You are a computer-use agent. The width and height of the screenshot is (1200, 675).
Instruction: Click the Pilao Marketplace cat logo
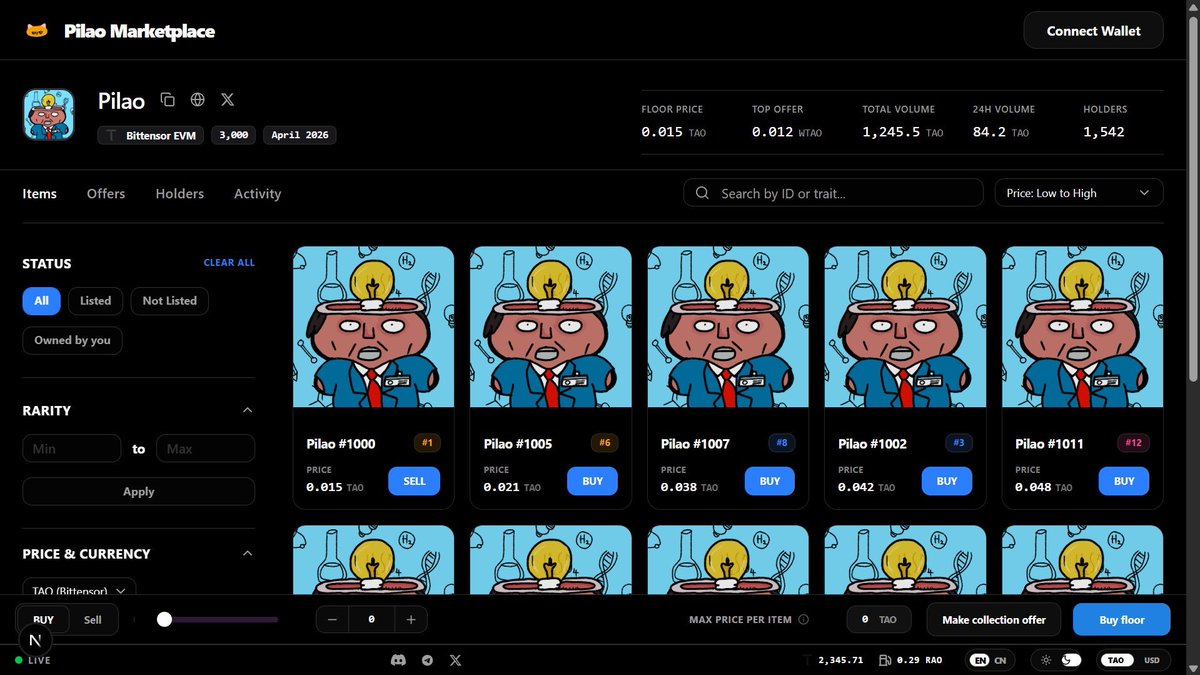[x=37, y=31]
